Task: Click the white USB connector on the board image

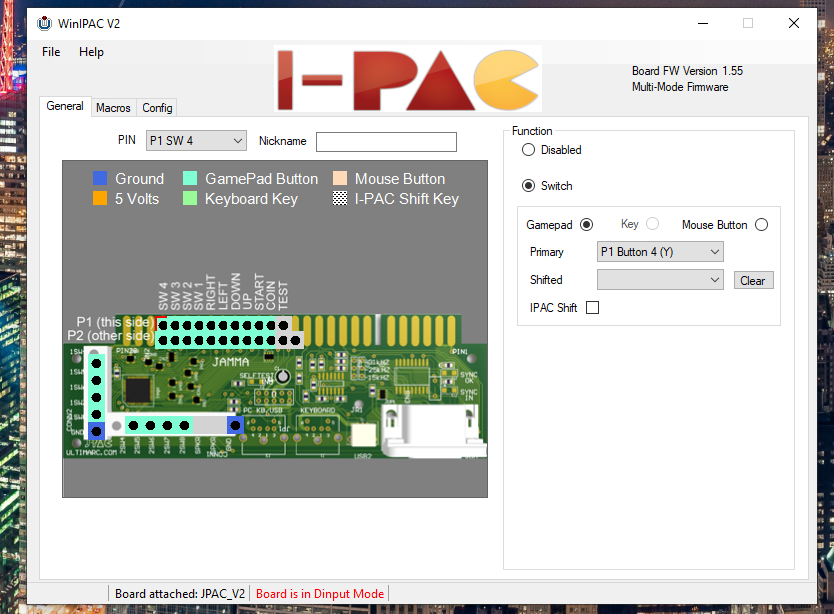Action: (363, 435)
